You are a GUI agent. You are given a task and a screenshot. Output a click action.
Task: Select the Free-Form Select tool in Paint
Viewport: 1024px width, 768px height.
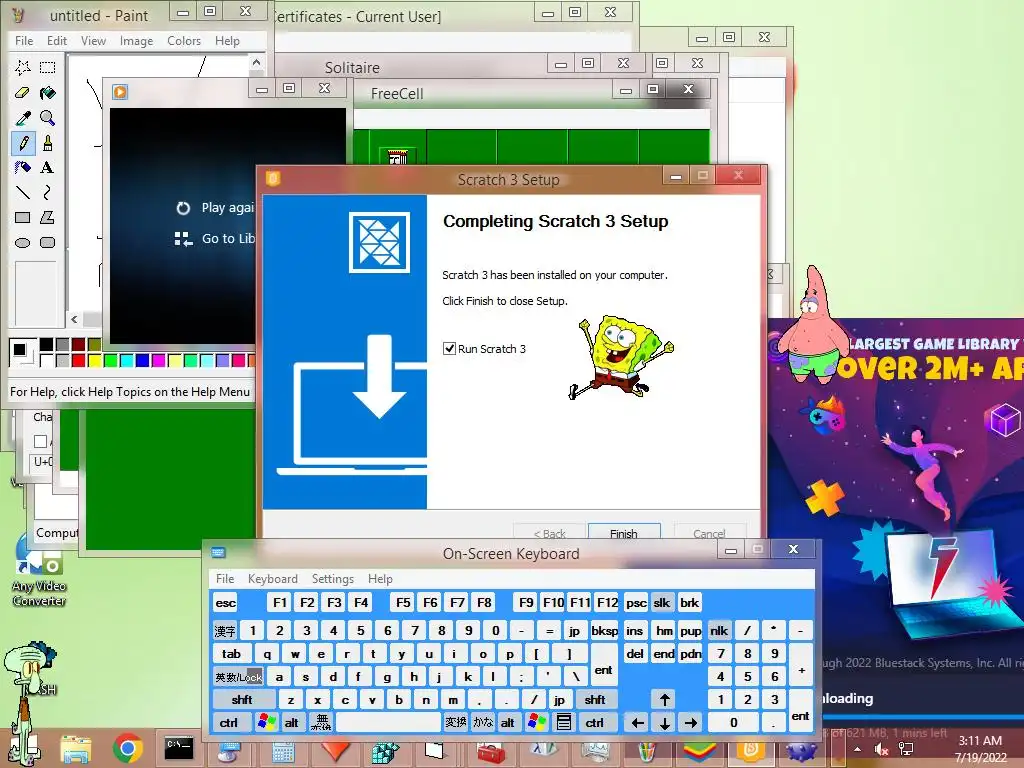pyautogui.click(x=23, y=67)
